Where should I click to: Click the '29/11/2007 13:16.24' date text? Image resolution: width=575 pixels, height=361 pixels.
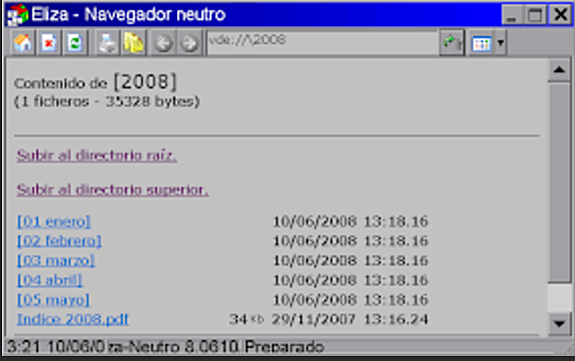click(x=350, y=319)
